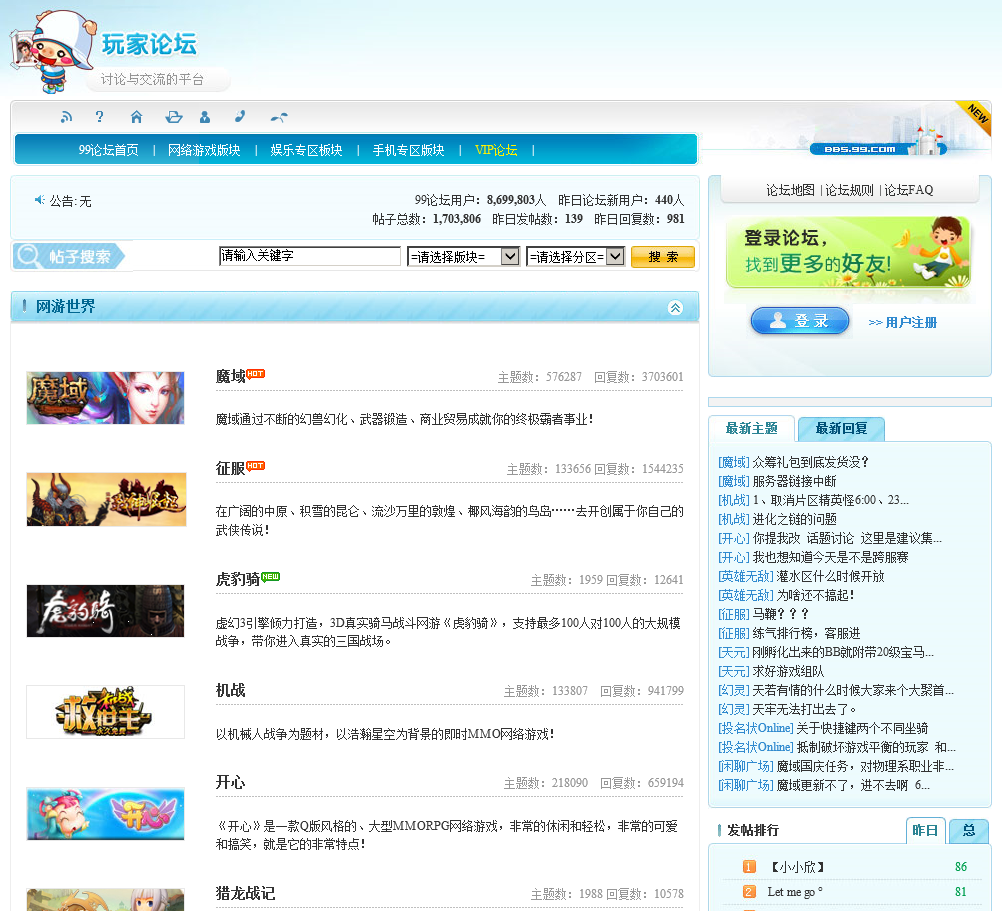The height and width of the screenshot is (911, 1002).
Task: Open 娱乐专区板块 in the navigation bar
Action: coord(306,150)
